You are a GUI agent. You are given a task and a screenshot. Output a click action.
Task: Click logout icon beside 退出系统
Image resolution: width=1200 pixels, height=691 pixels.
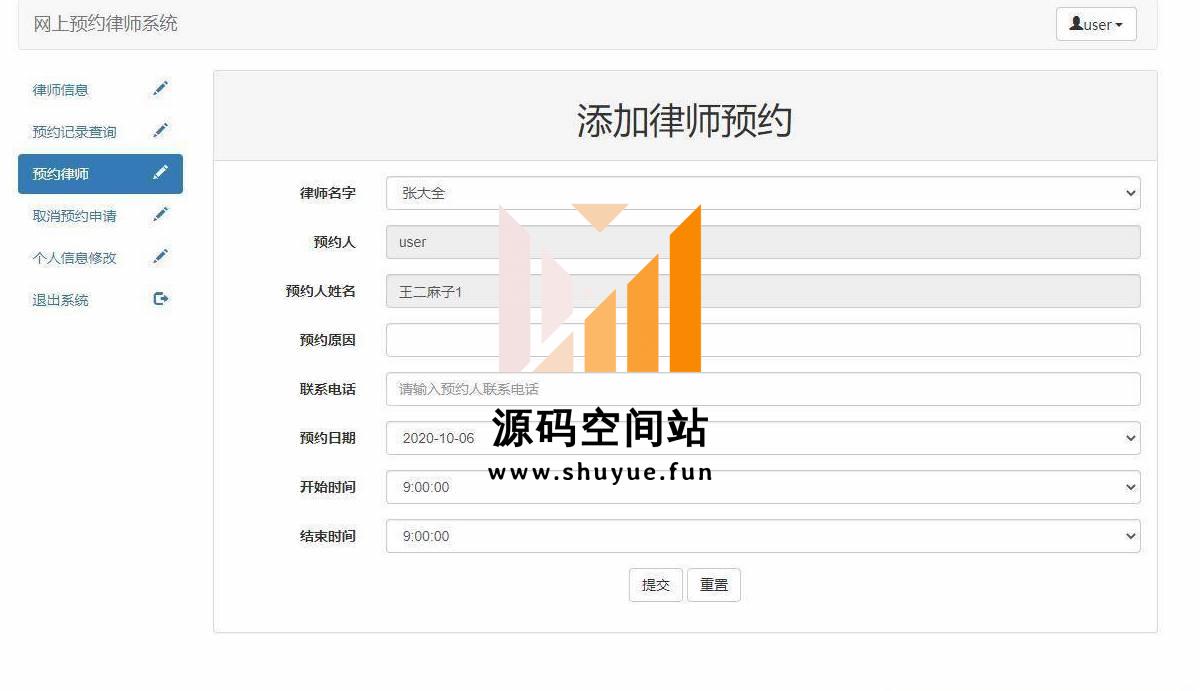coord(160,299)
